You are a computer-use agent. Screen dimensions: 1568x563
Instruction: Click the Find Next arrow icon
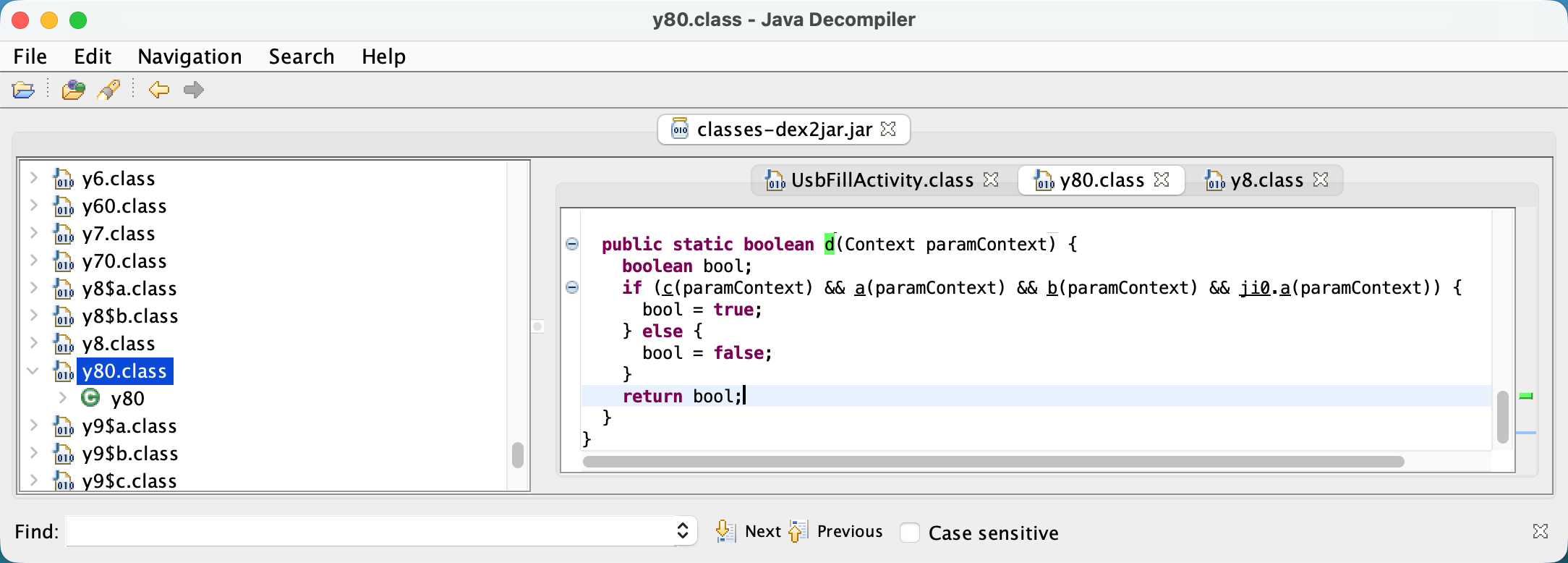click(725, 531)
